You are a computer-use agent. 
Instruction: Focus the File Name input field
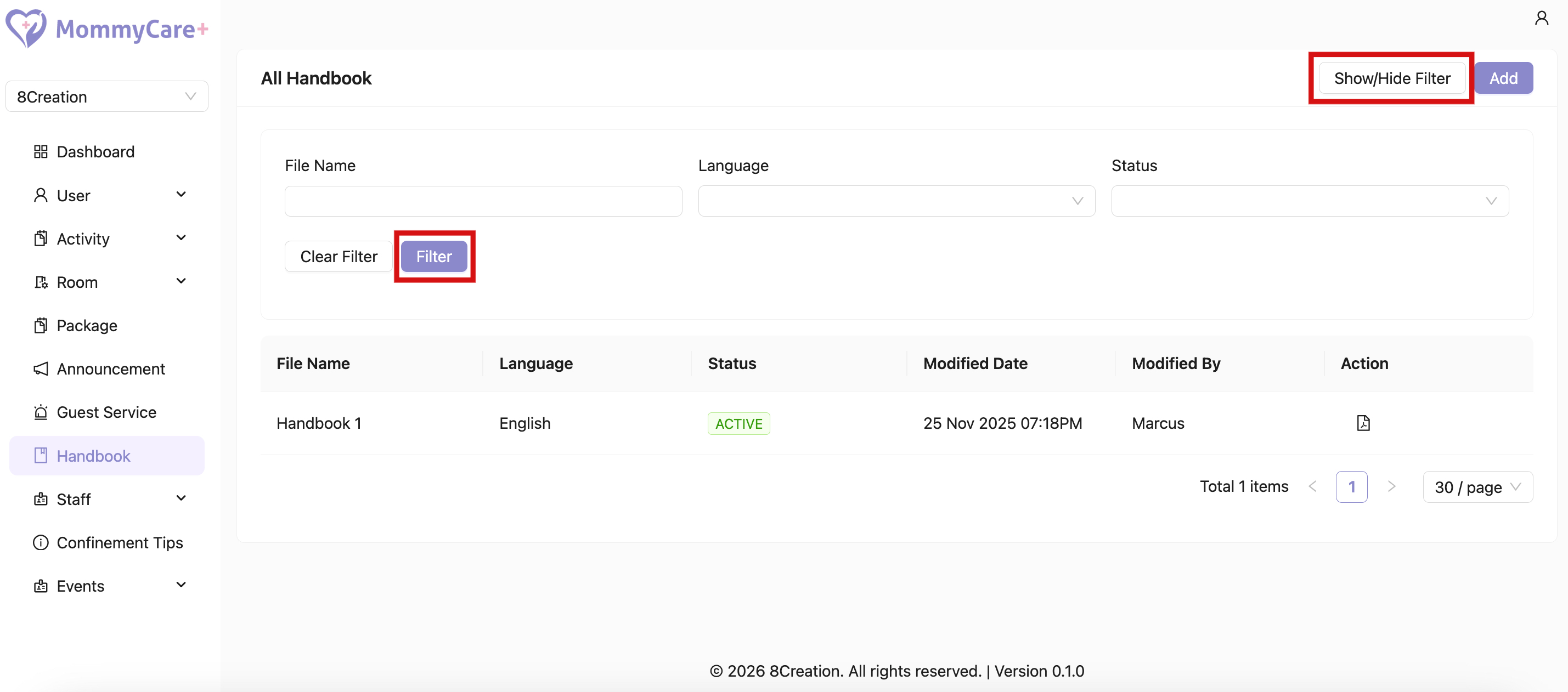(483, 201)
